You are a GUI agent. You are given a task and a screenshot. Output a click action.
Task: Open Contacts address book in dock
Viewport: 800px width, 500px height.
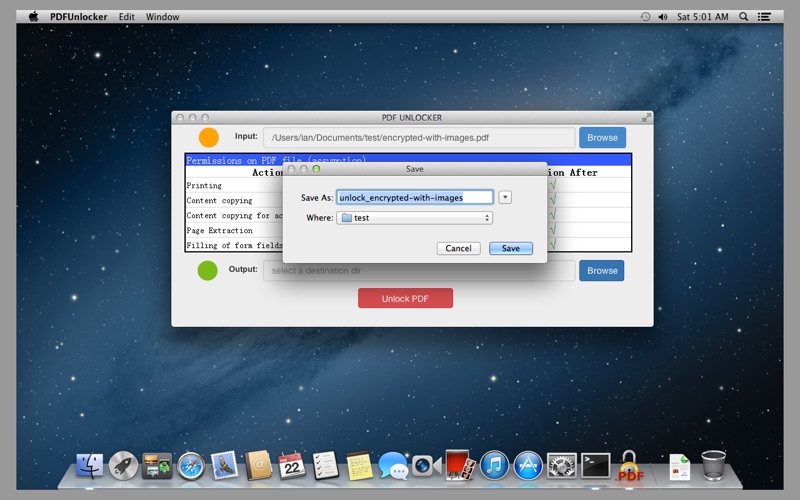258,465
